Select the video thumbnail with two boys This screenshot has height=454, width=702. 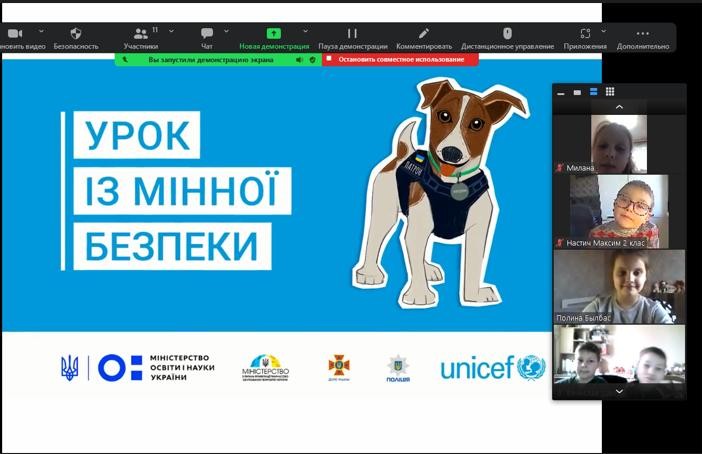[x=620, y=354]
